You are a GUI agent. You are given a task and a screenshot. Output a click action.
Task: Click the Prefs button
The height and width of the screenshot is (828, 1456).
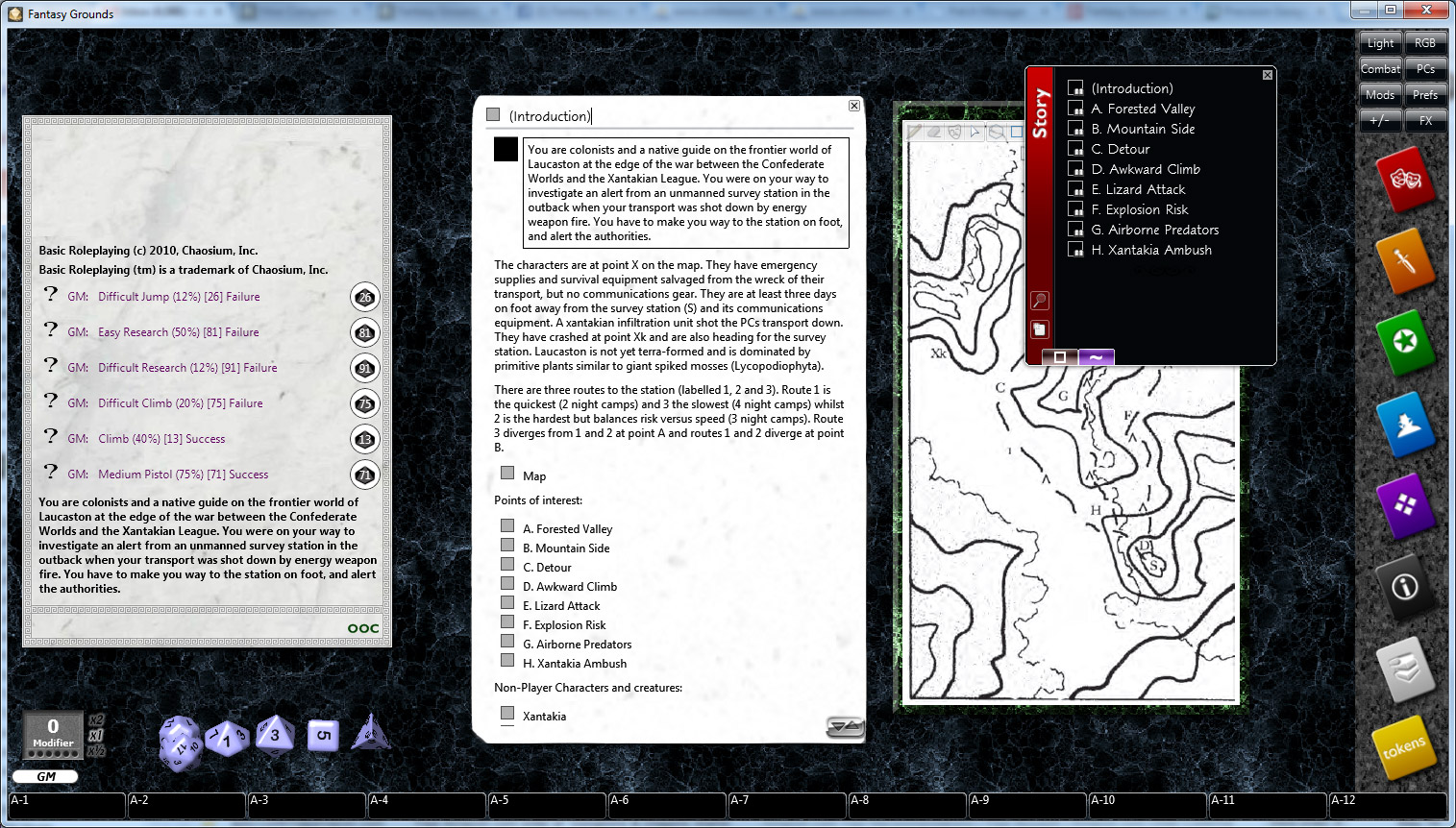point(1425,94)
